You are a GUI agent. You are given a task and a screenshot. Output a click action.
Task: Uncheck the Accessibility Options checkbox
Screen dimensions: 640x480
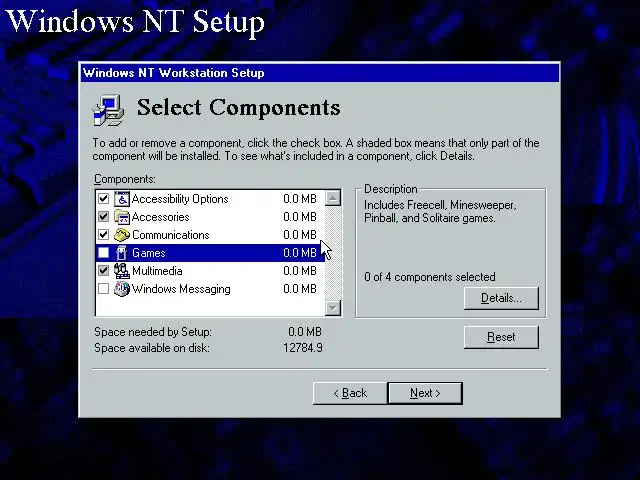(104, 199)
